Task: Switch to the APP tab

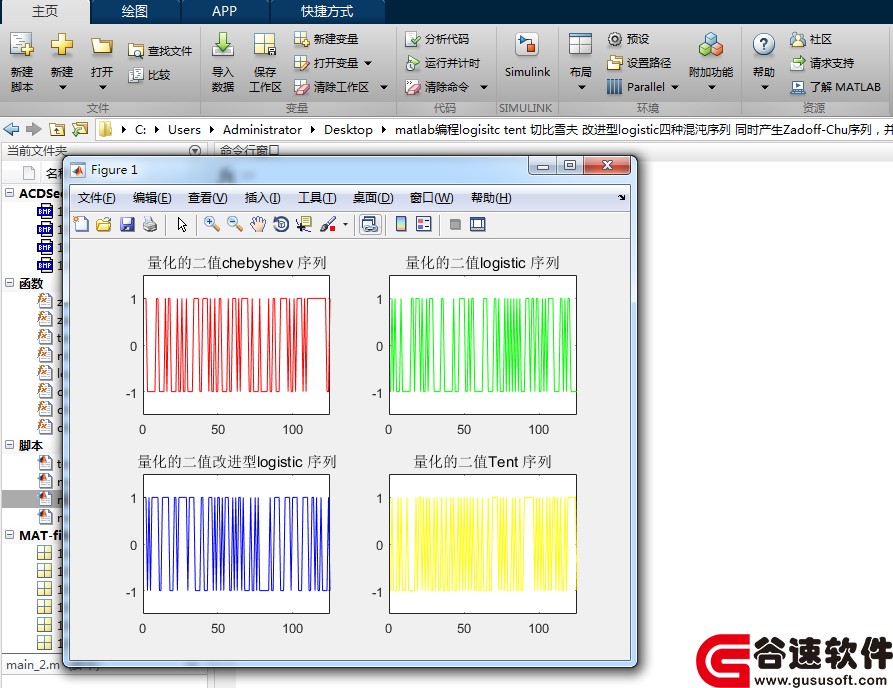Action: pyautogui.click(x=224, y=11)
